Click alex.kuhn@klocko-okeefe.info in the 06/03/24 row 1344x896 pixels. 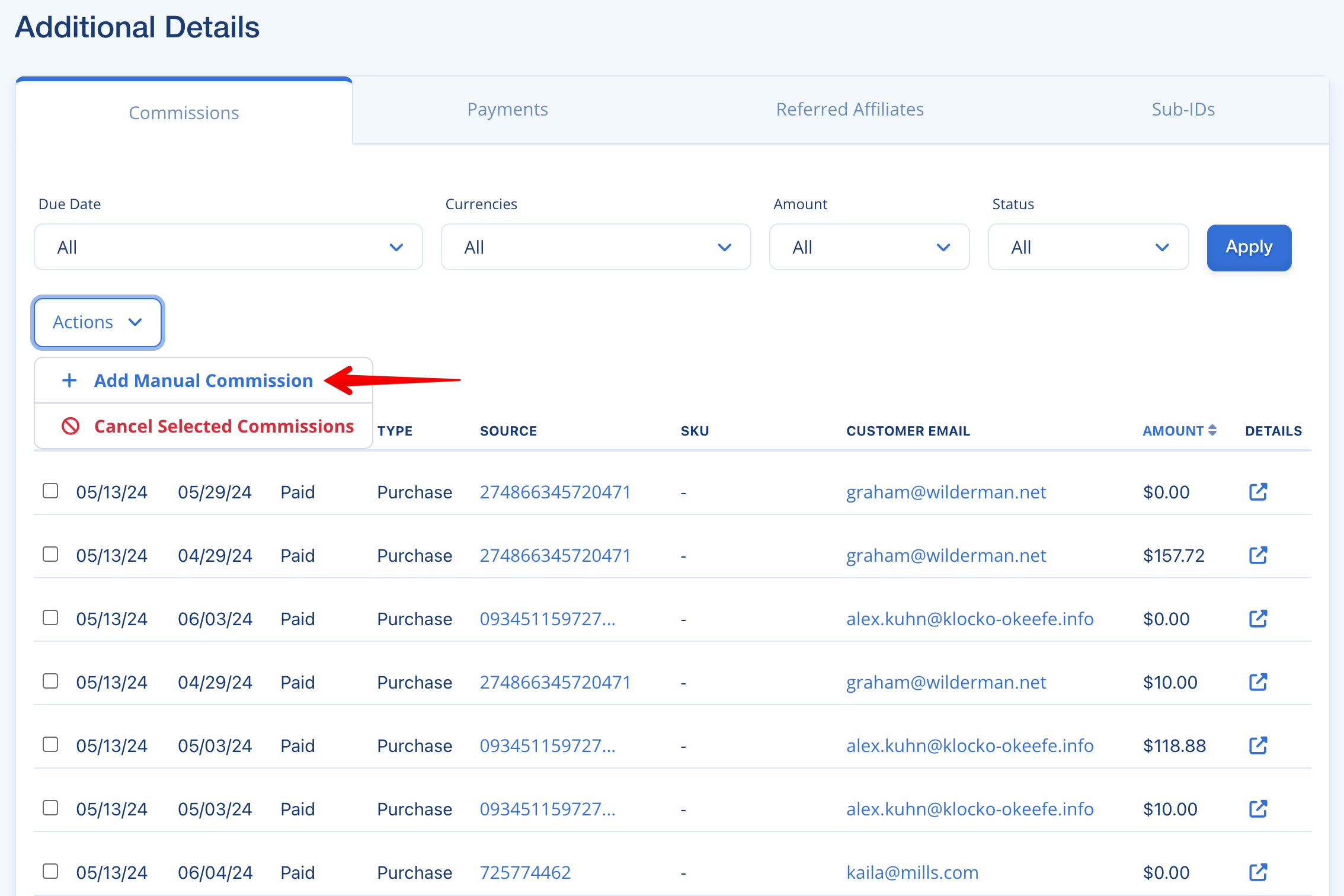click(969, 619)
